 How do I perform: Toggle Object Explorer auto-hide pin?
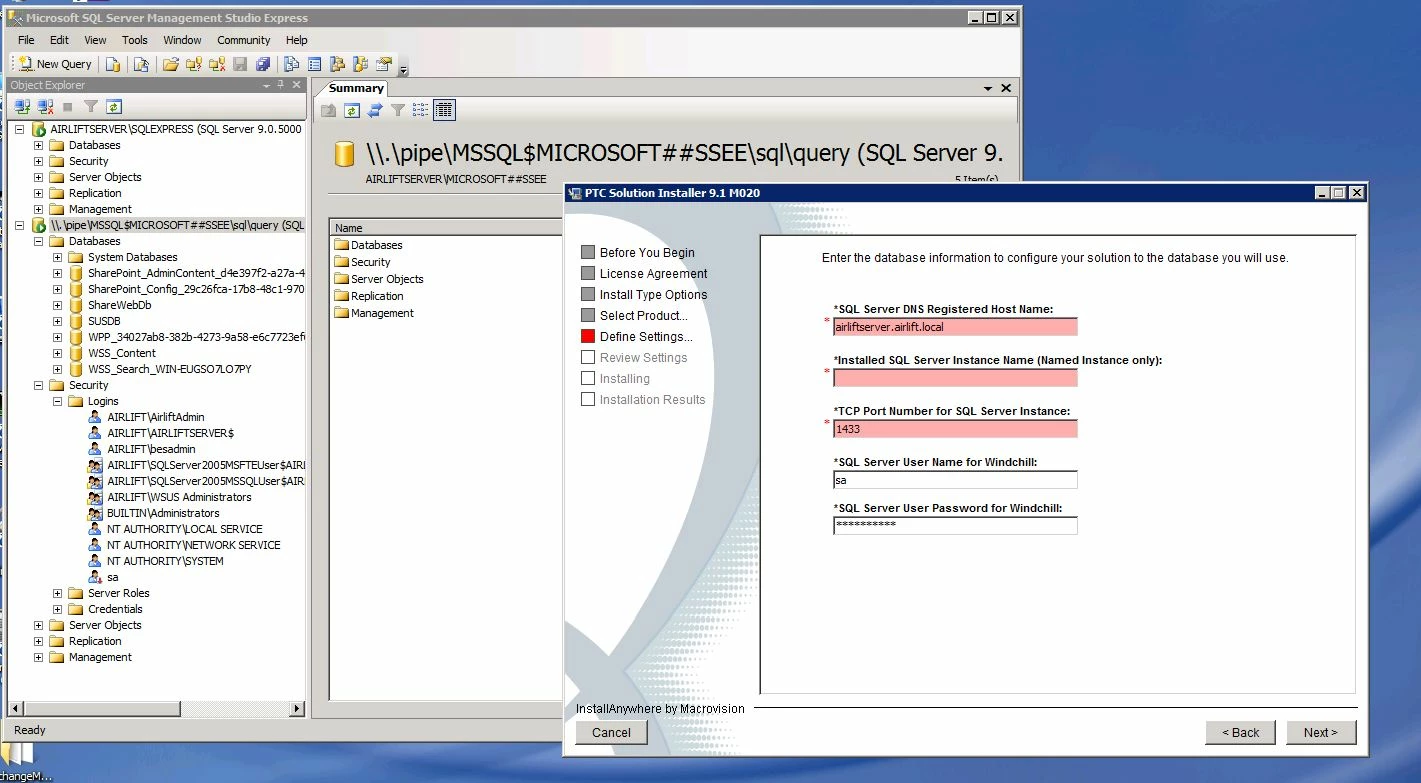(281, 86)
